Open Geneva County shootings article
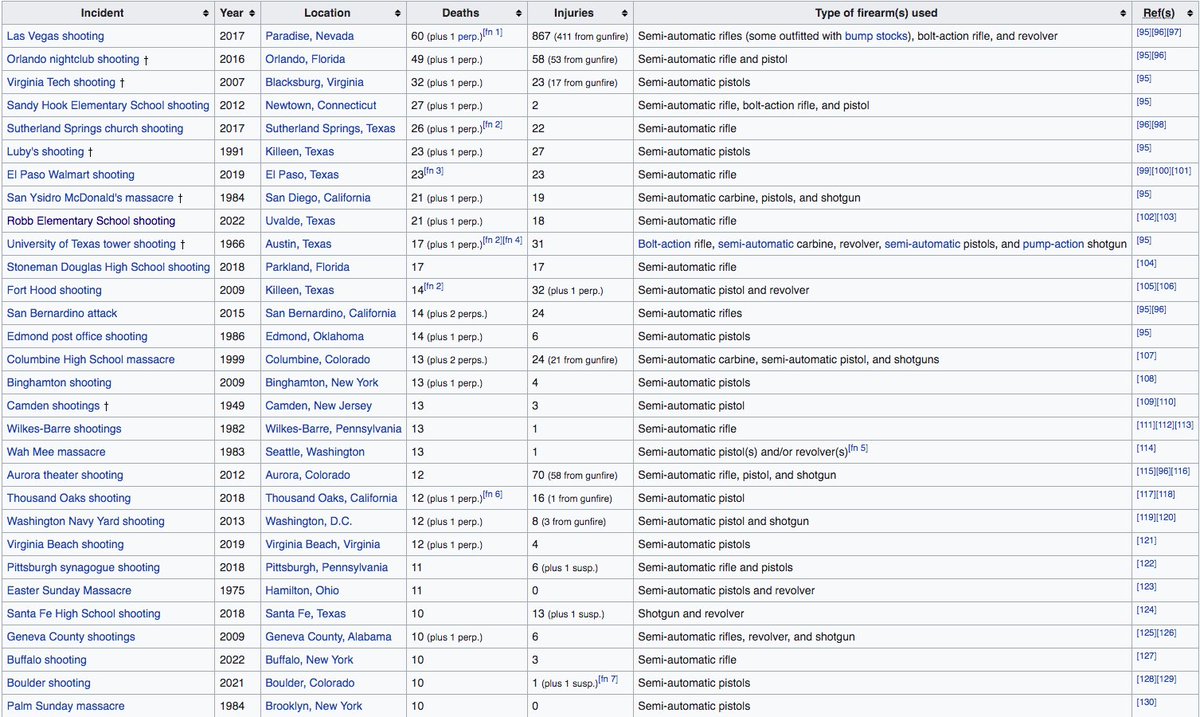The height and width of the screenshot is (717, 1200). point(71,636)
